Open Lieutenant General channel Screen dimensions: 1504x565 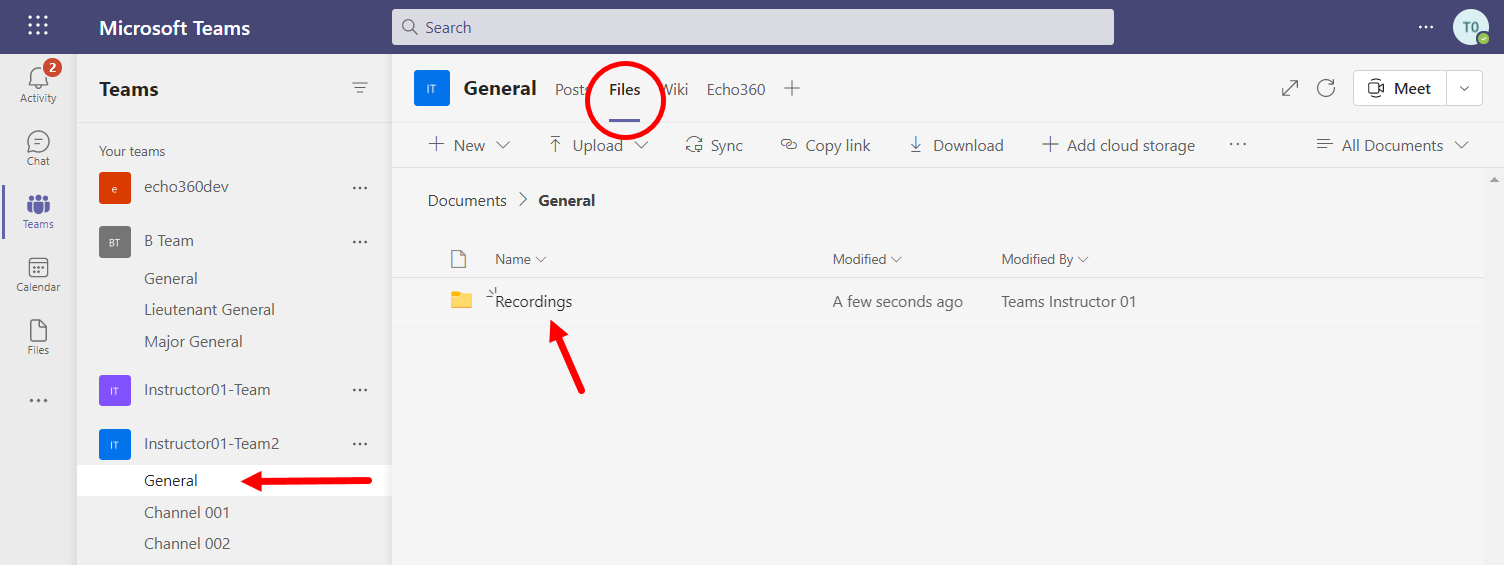(209, 310)
